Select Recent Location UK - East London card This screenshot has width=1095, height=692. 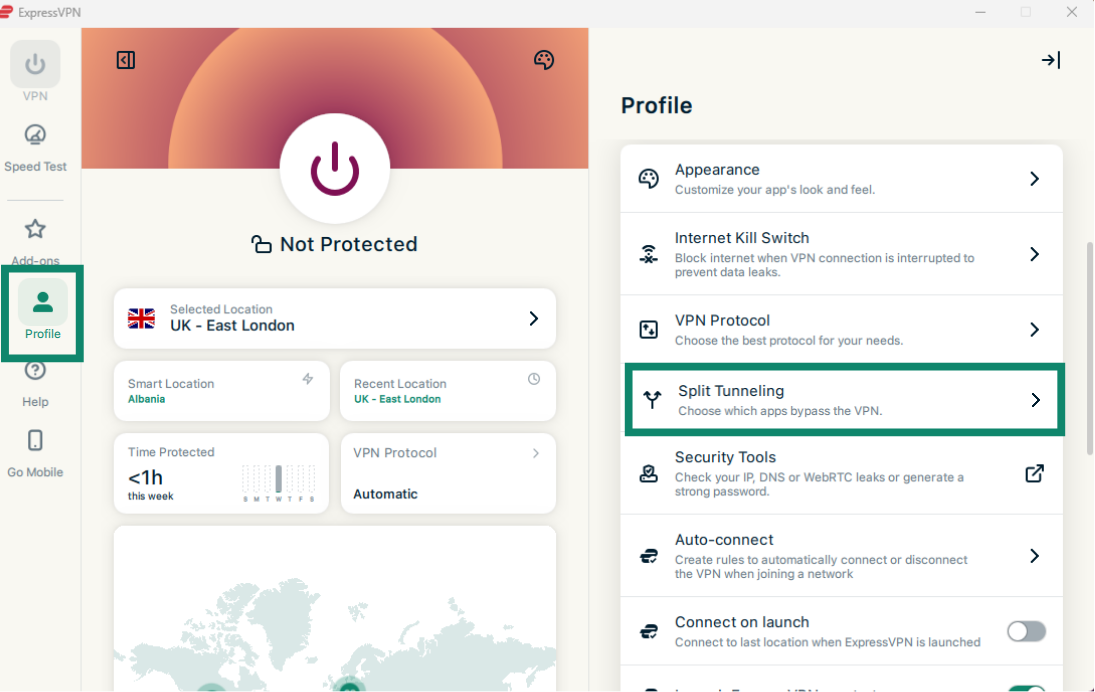pyautogui.click(x=448, y=391)
